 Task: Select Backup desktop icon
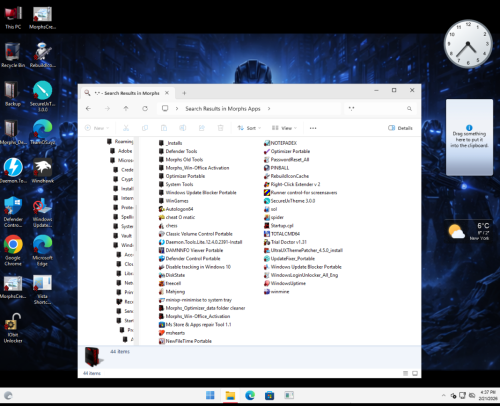13,94
